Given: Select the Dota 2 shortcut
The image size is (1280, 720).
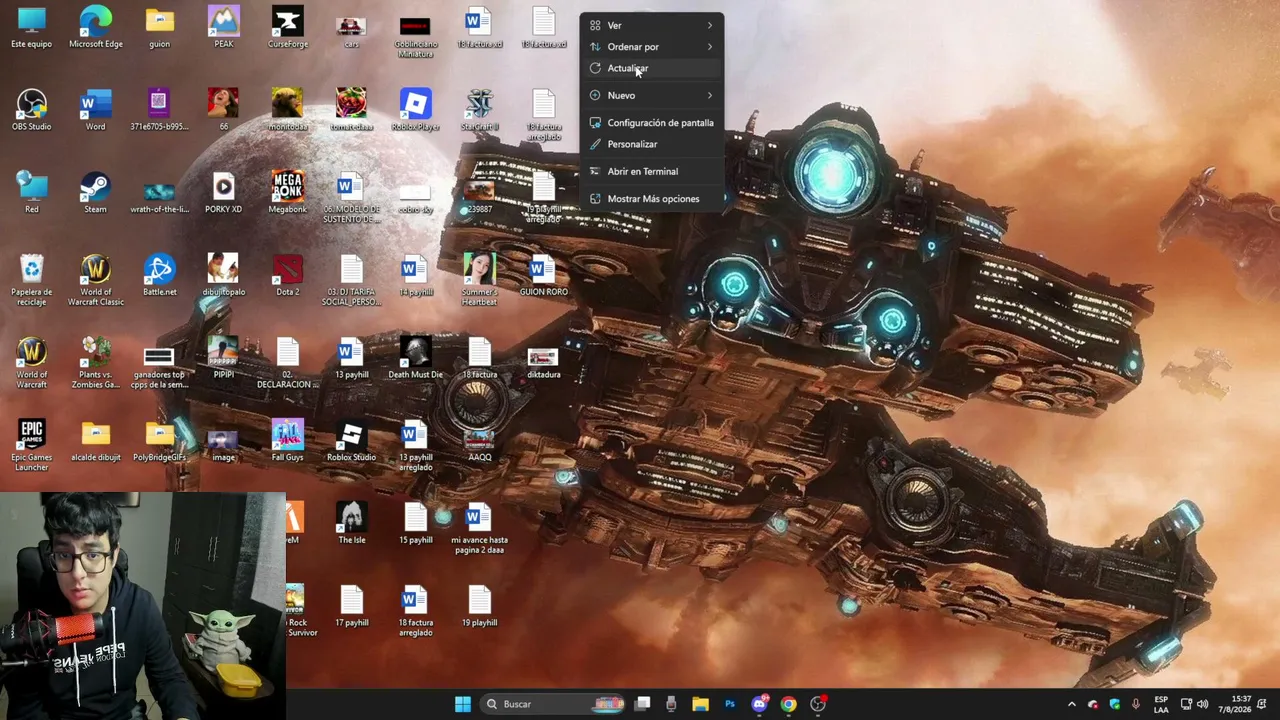Looking at the screenshot, I should [x=288, y=276].
